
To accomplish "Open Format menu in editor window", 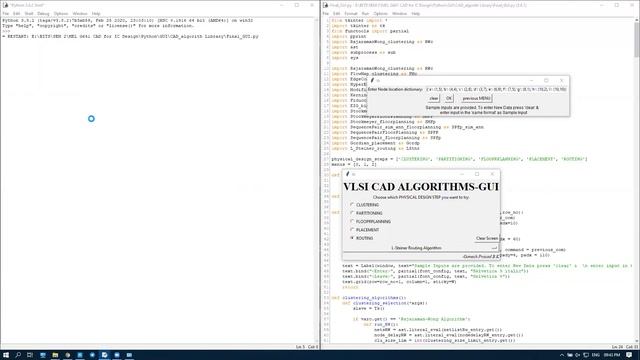I will tap(351, 13).
